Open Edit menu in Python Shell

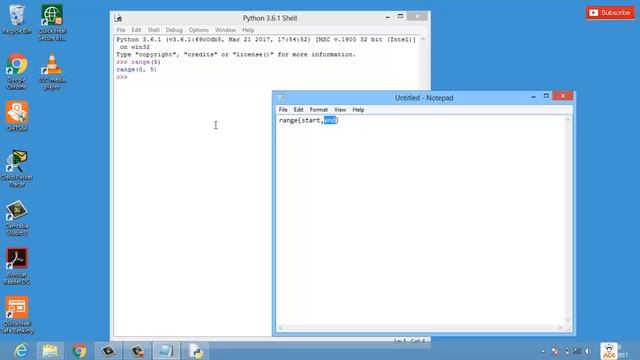point(136,30)
